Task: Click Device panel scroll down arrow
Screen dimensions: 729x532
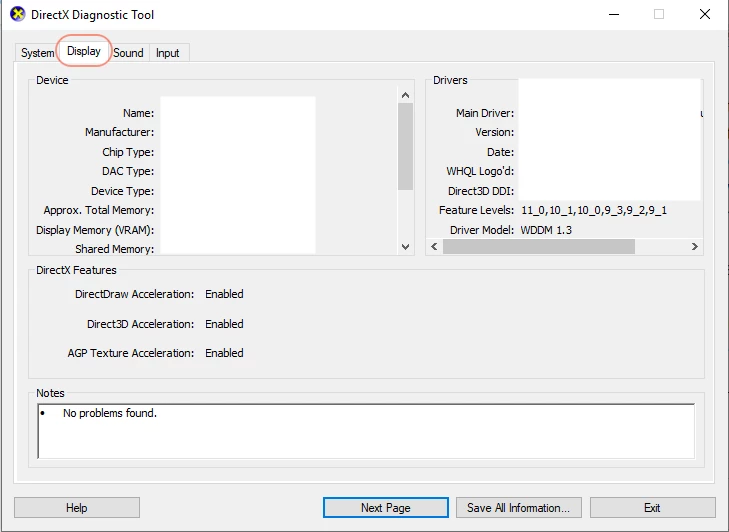Action: (405, 247)
